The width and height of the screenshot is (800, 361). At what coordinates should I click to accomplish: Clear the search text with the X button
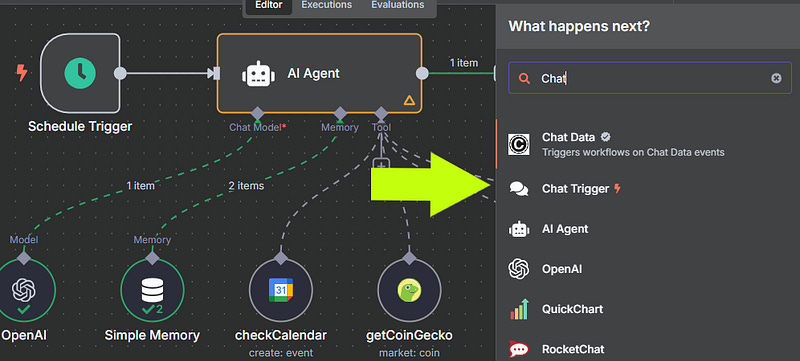pos(776,78)
